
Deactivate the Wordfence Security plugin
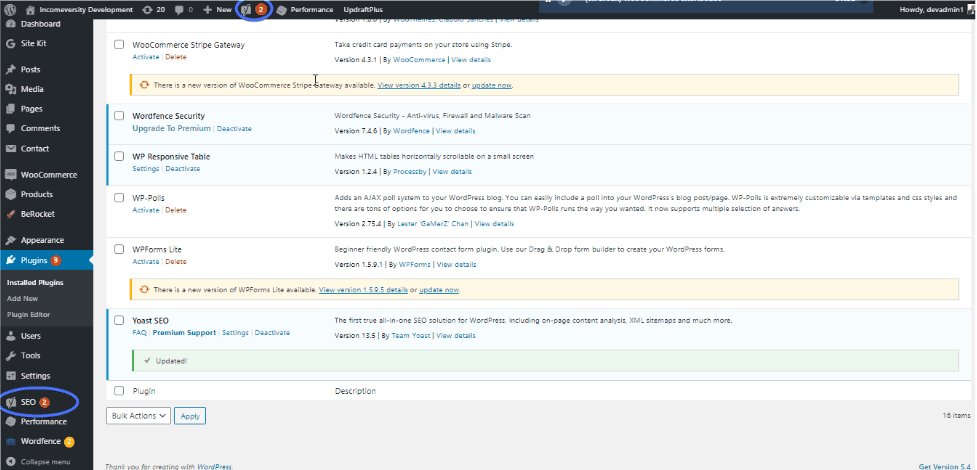click(x=234, y=128)
